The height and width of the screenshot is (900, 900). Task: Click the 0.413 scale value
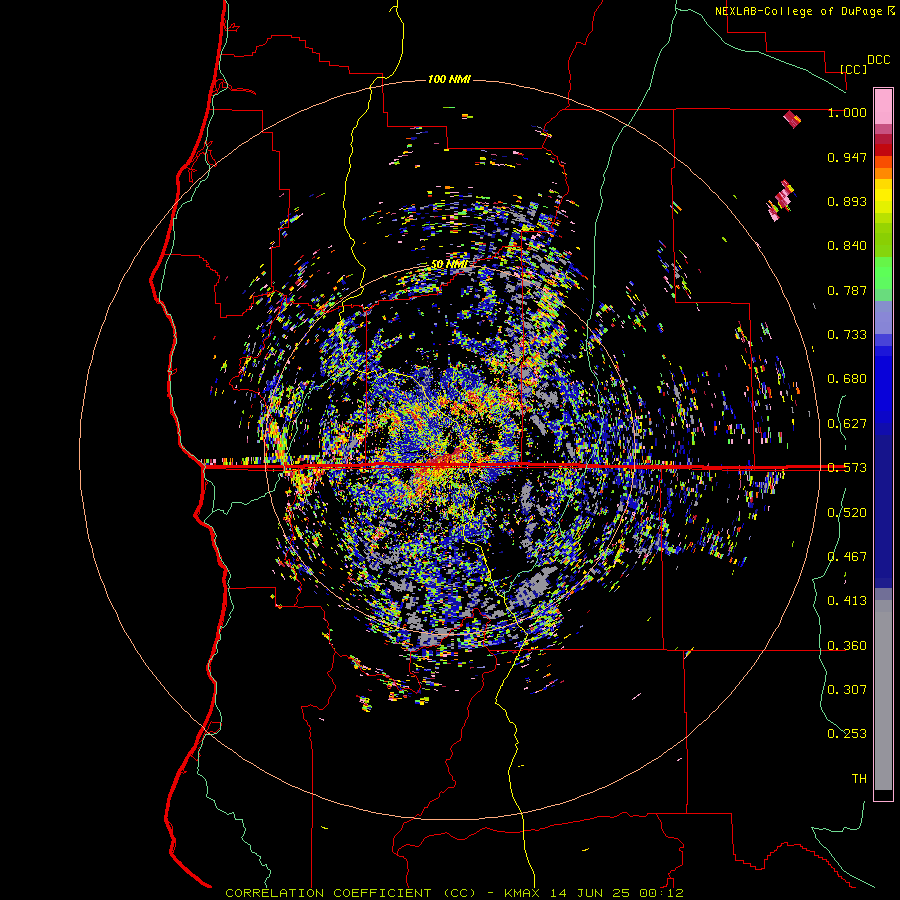tap(847, 601)
